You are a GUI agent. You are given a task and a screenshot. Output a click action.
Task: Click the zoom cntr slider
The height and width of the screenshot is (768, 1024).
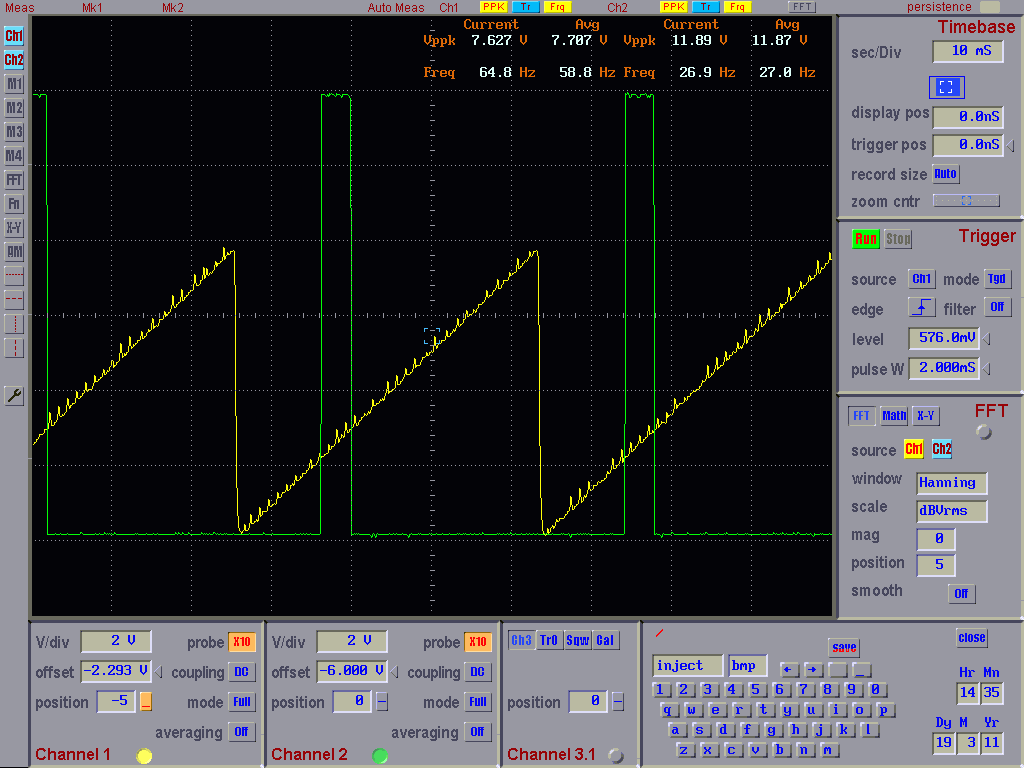[x=967, y=201]
